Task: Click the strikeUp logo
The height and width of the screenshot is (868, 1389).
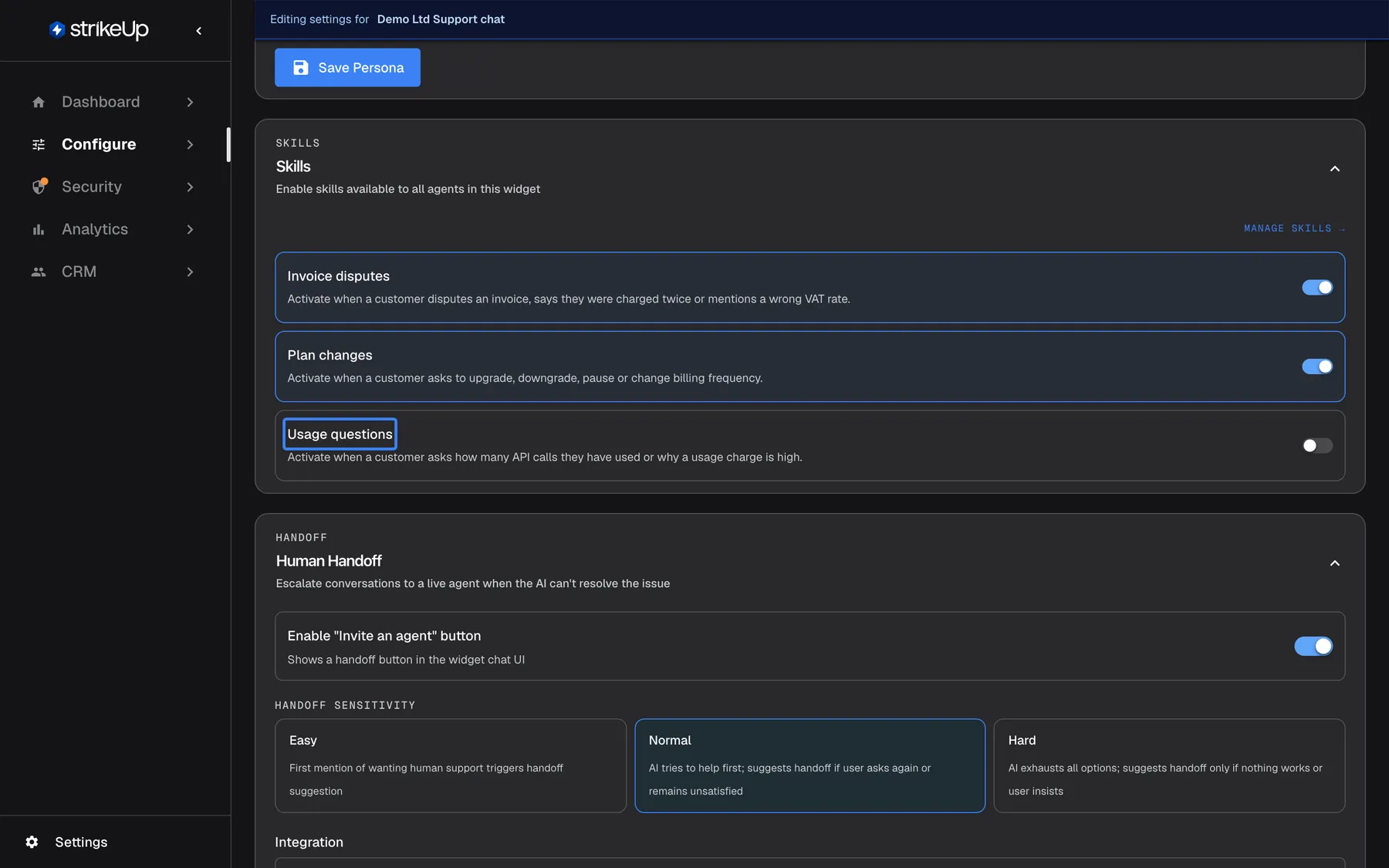Action: coord(99,29)
